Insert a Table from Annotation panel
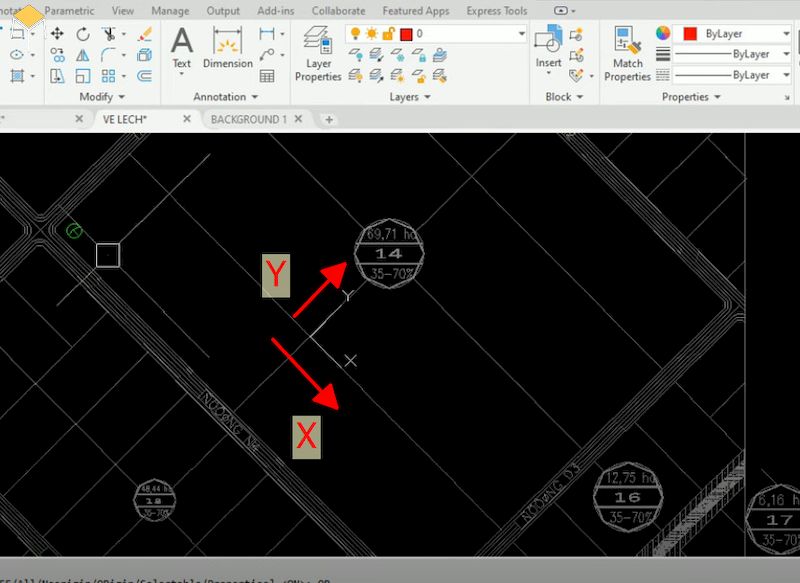The height and width of the screenshot is (583, 800). [x=267, y=76]
